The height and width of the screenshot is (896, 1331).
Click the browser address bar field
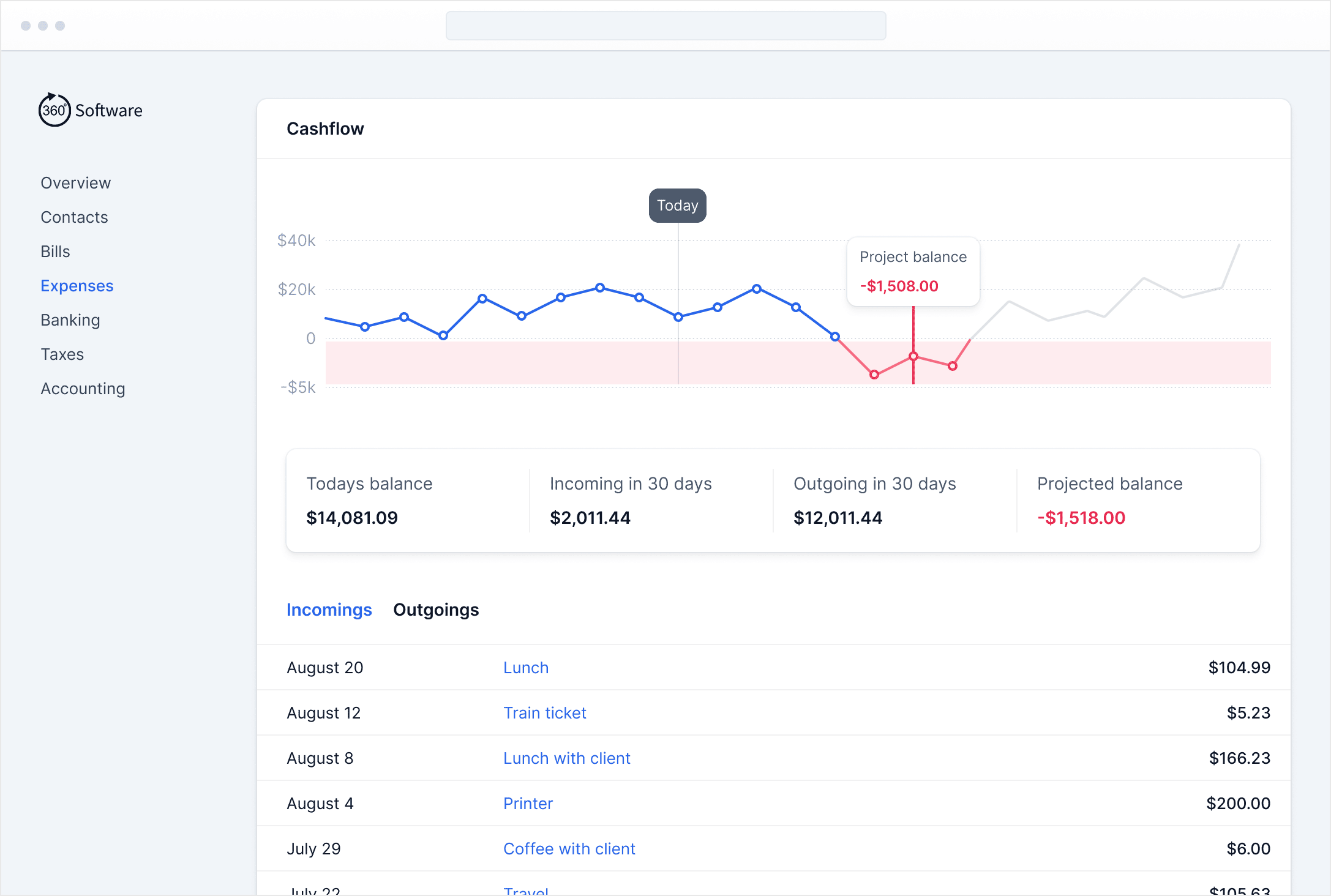pyautogui.click(x=665, y=26)
